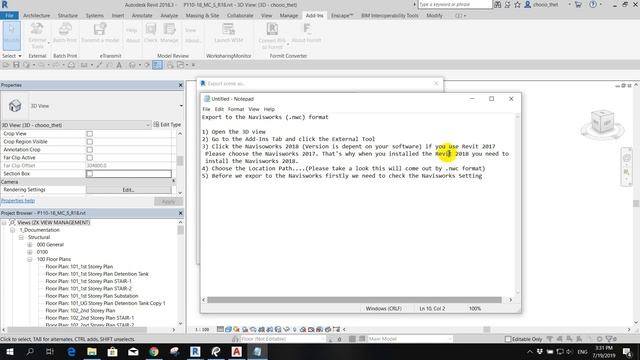Click the Edit Type button

167,124
